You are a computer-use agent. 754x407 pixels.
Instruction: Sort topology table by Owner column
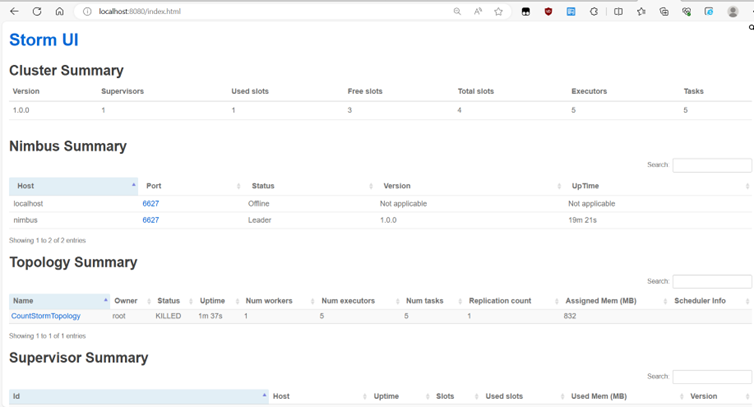click(x=132, y=301)
